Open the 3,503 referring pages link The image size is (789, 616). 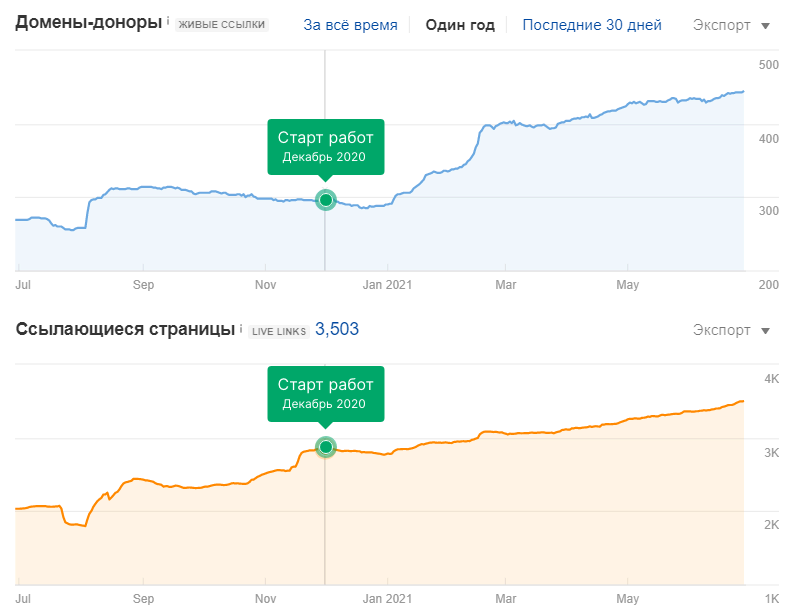click(x=337, y=329)
